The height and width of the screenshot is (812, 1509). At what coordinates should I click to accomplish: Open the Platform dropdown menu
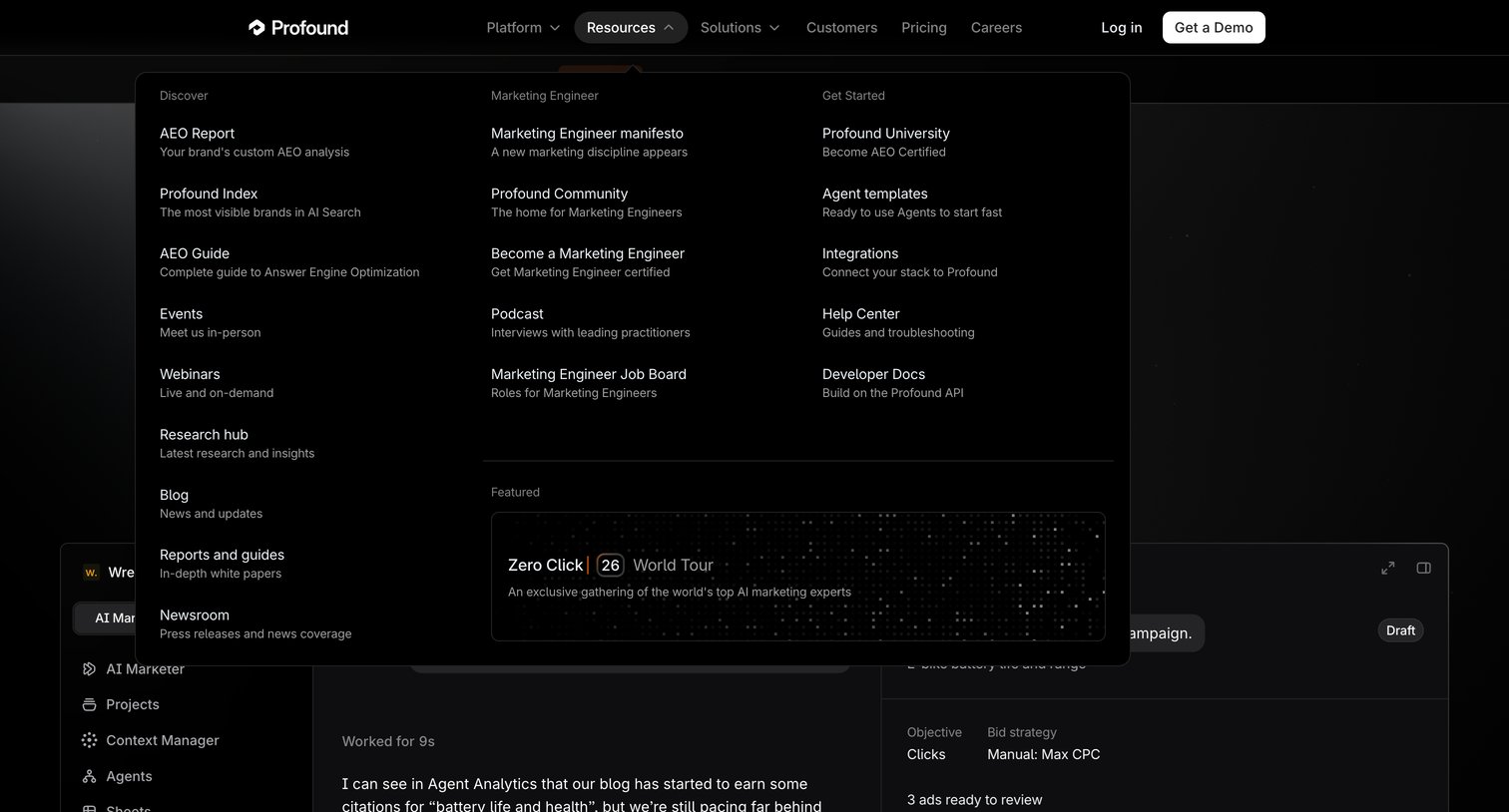click(x=523, y=28)
